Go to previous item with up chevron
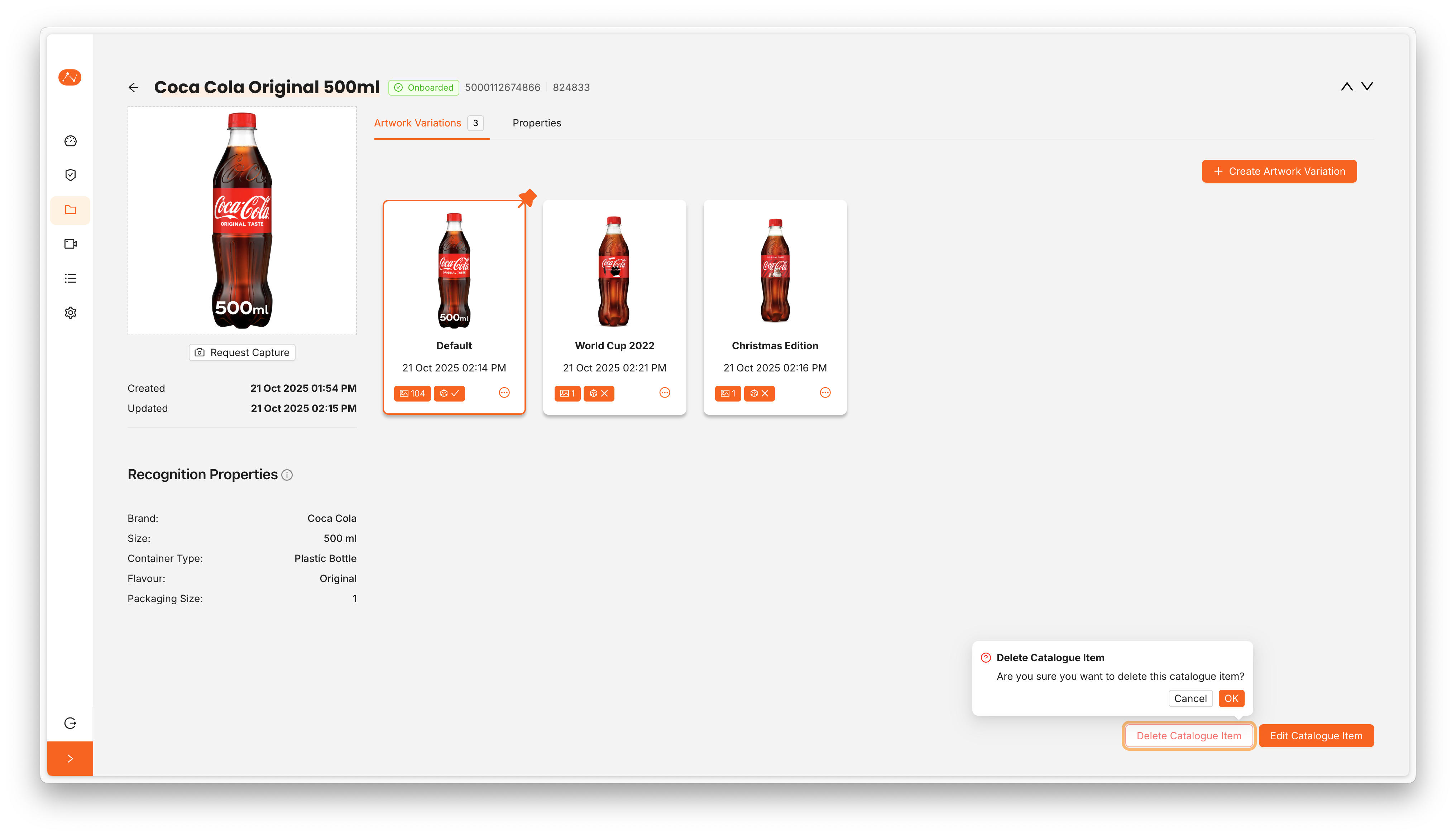Screen dimensions: 1456x836 (x=1346, y=87)
